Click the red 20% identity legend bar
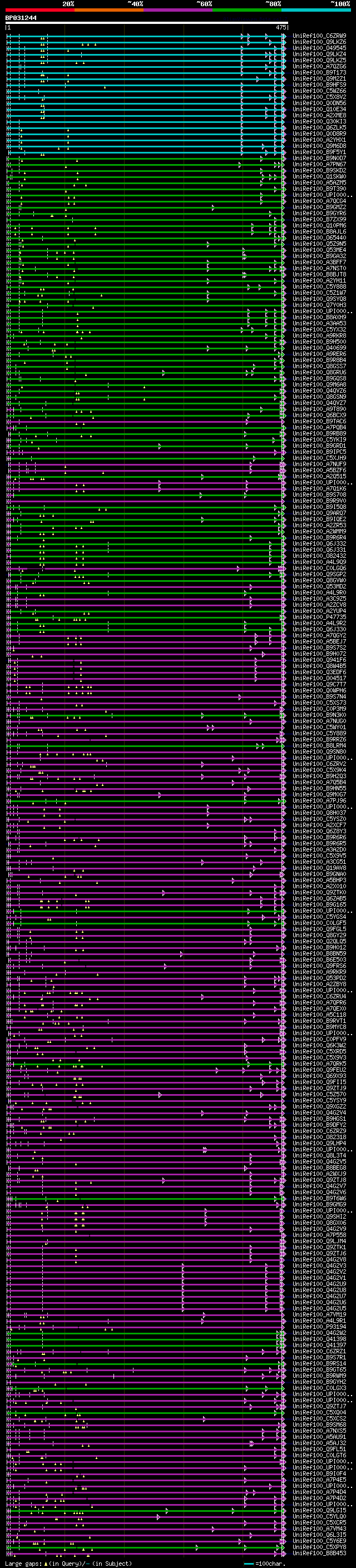The height and width of the screenshot is (1568, 356). [x=40, y=10]
